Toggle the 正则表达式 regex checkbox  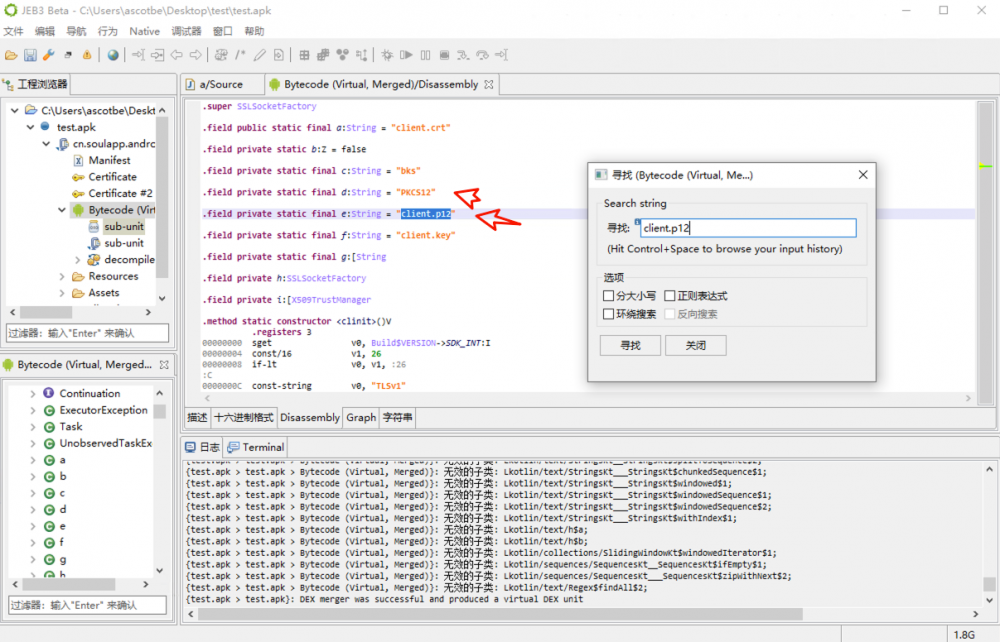coord(671,296)
